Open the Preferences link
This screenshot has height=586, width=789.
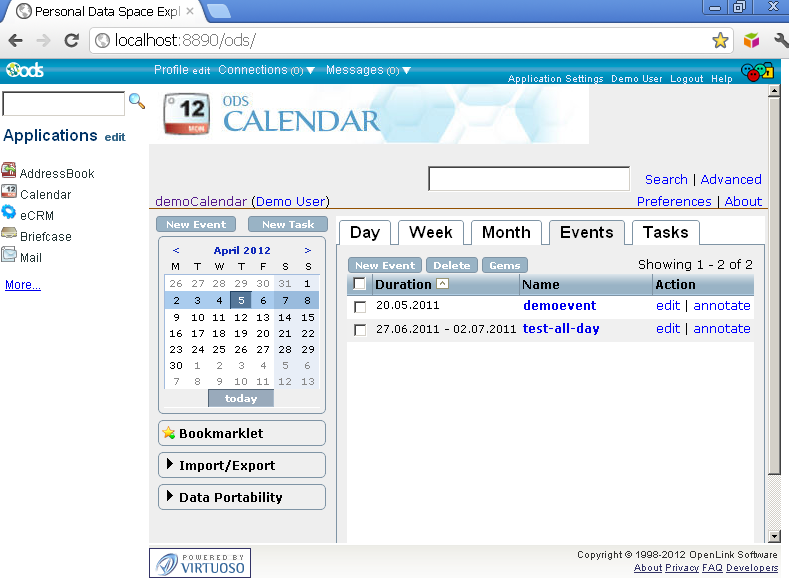(674, 201)
